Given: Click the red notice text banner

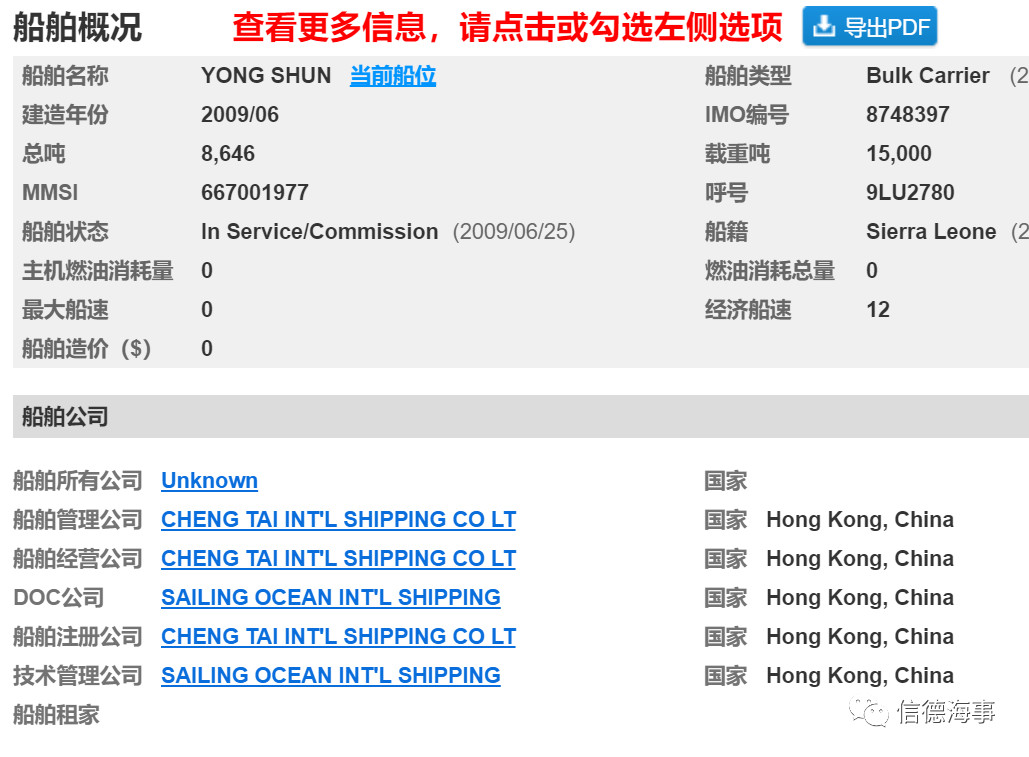Looking at the screenshot, I should tap(507, 28).
